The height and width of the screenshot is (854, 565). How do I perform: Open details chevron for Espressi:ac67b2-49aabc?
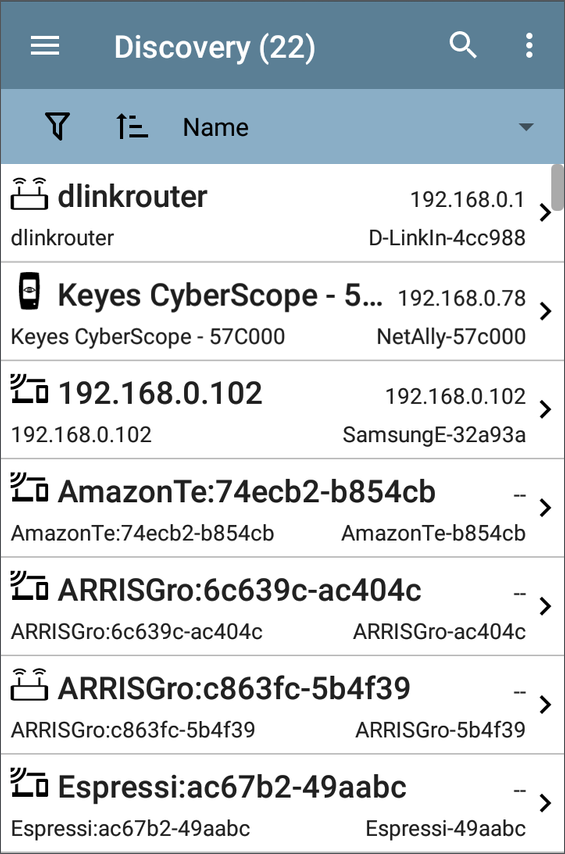[x=545, y=803]
